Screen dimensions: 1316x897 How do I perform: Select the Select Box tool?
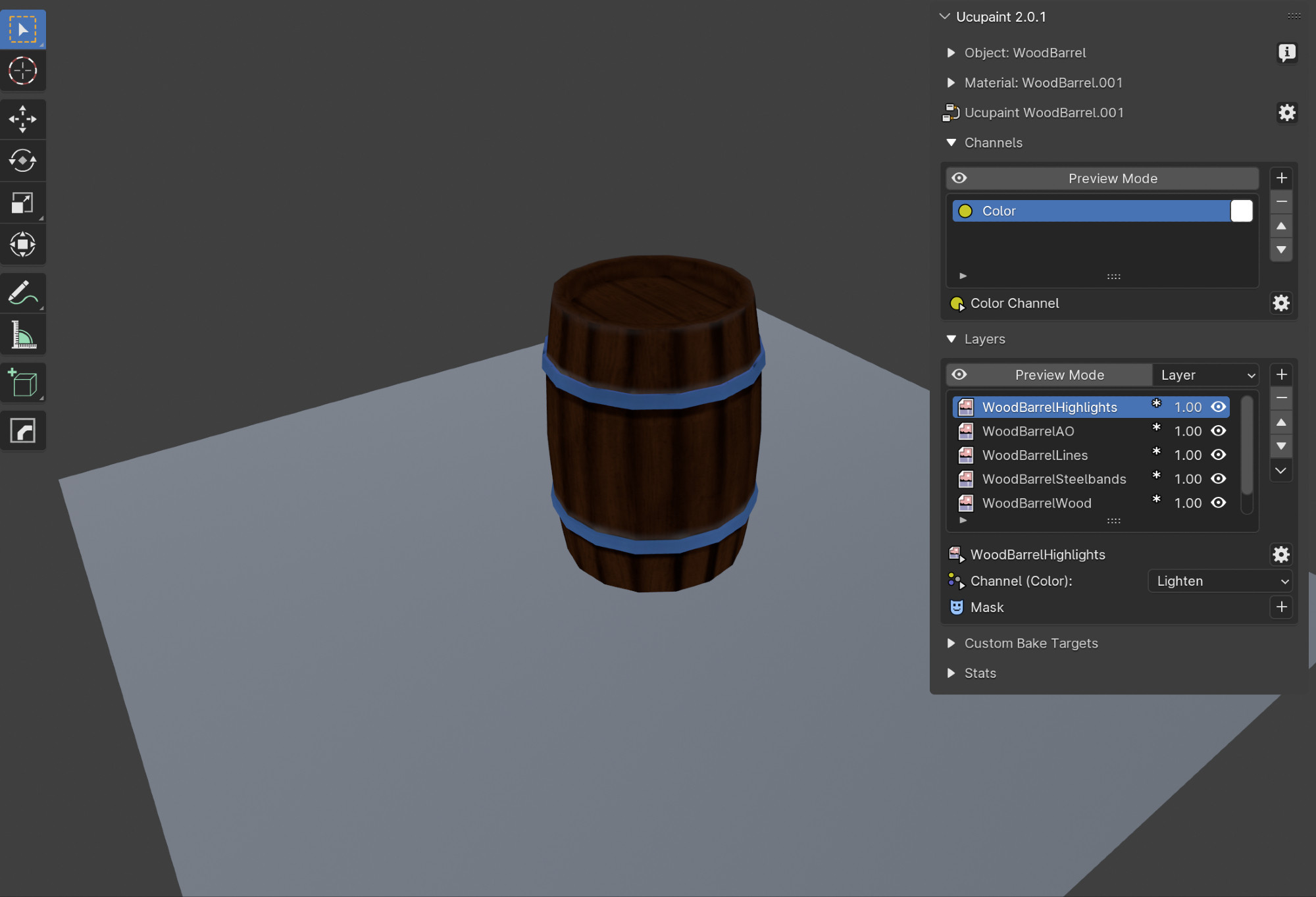pos(23,30)
